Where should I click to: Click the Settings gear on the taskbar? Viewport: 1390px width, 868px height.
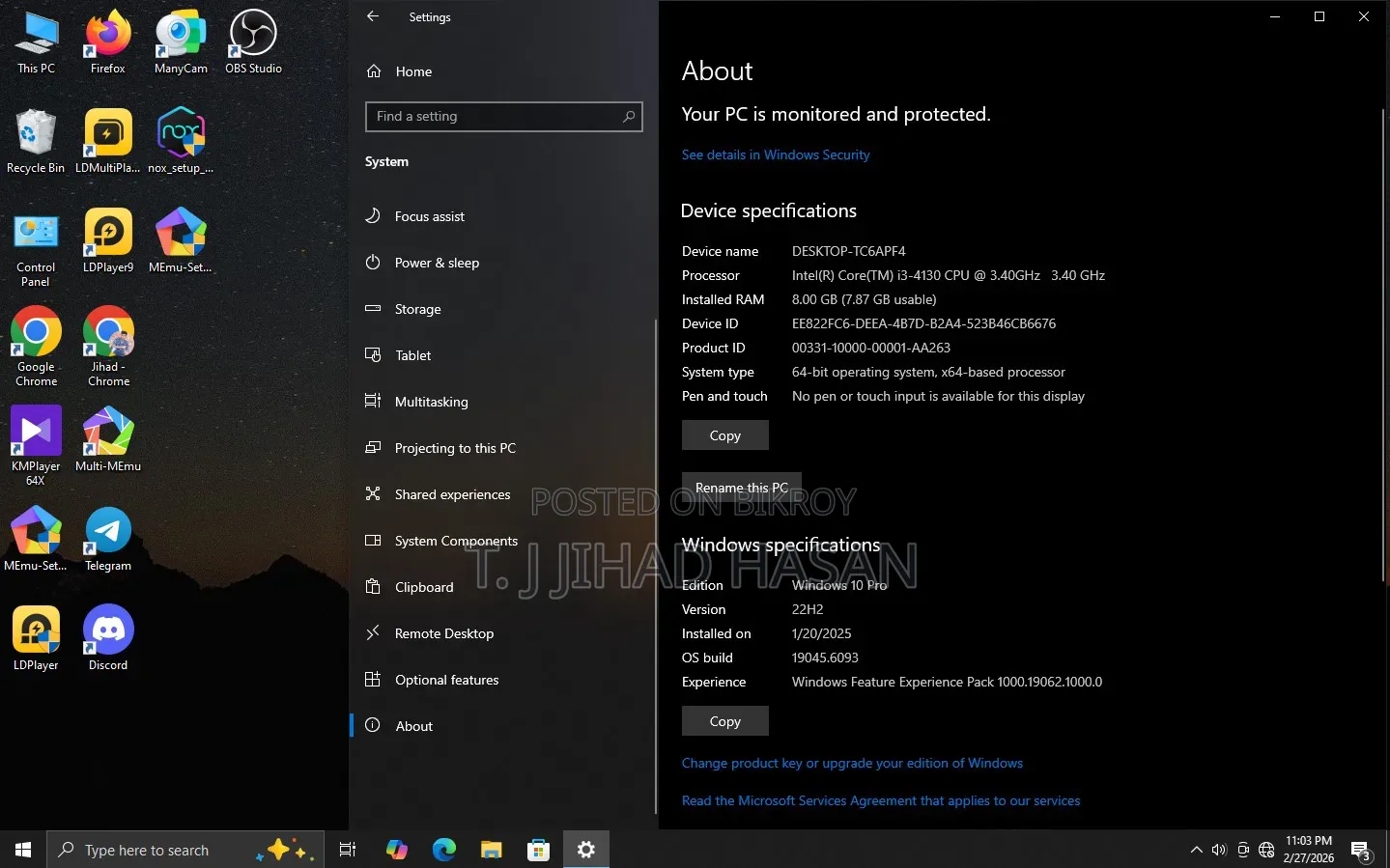click(x=586, y=850)
